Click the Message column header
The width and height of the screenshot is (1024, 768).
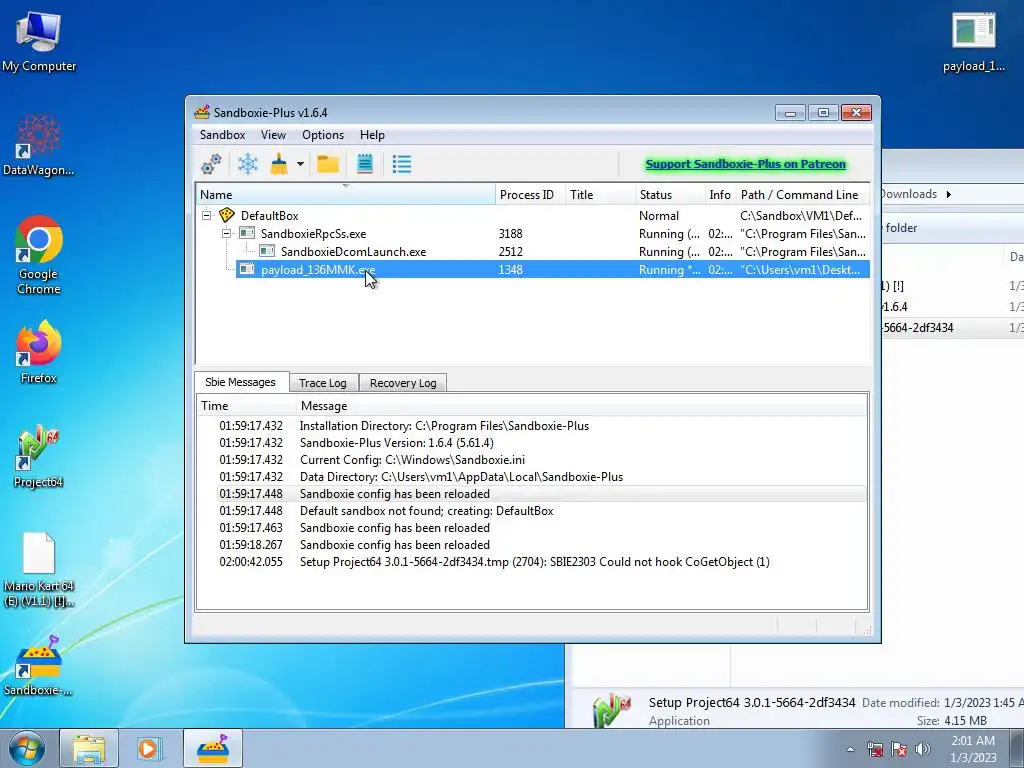point(581,406)
